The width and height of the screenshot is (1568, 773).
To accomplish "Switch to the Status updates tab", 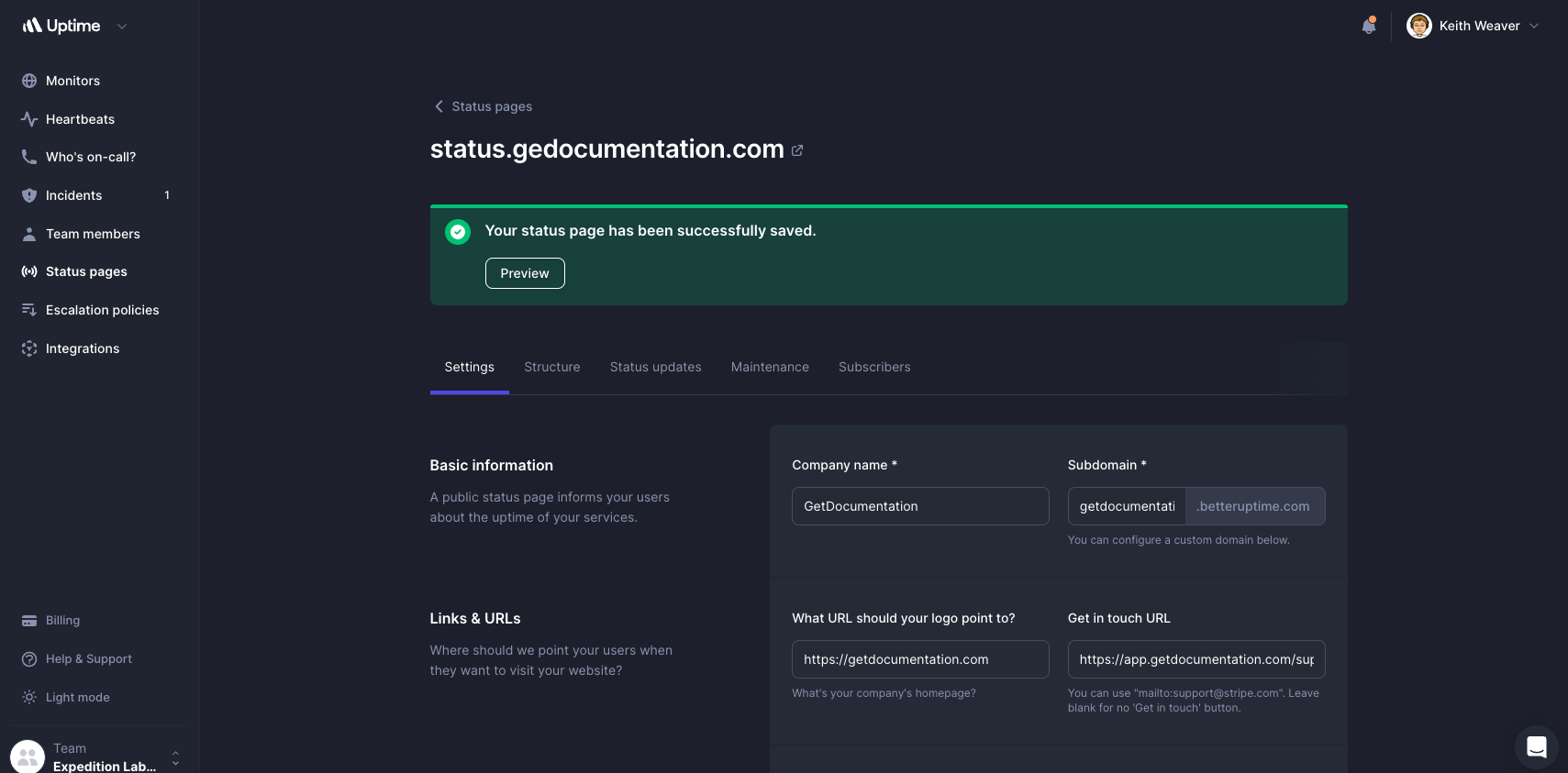I will coord(655,367).
